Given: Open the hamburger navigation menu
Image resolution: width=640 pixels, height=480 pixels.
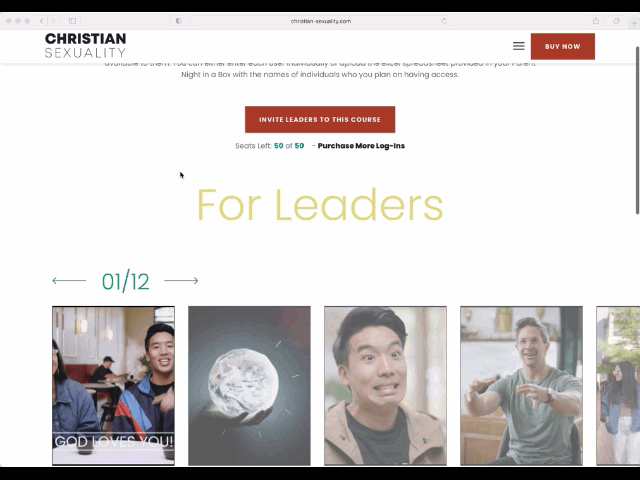Looking at the screenshot, I should click(518, 46).
